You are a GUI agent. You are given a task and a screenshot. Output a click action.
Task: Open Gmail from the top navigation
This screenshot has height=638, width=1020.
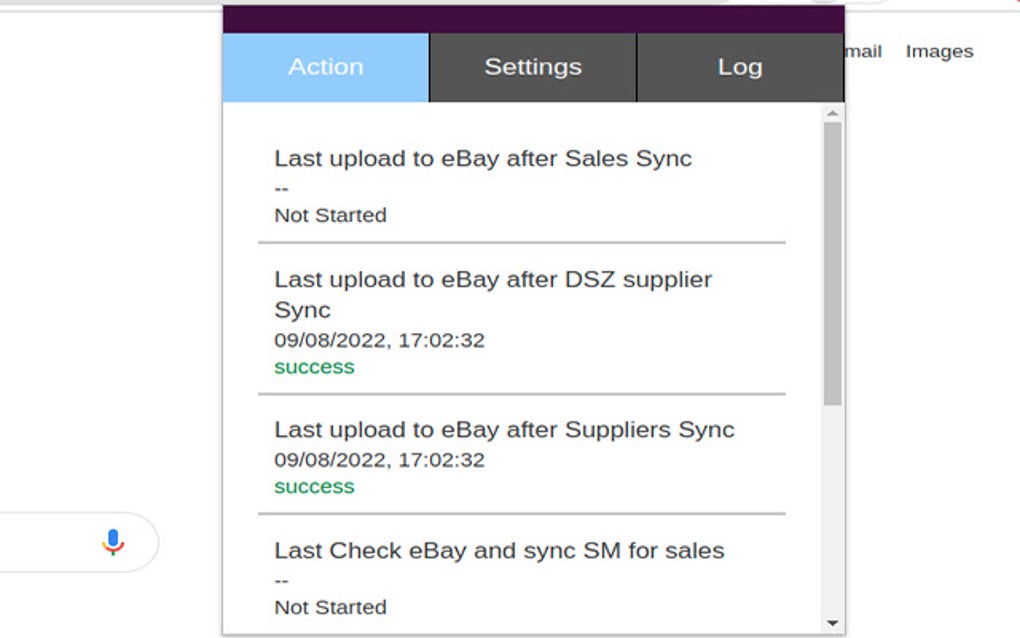(863, 51)
